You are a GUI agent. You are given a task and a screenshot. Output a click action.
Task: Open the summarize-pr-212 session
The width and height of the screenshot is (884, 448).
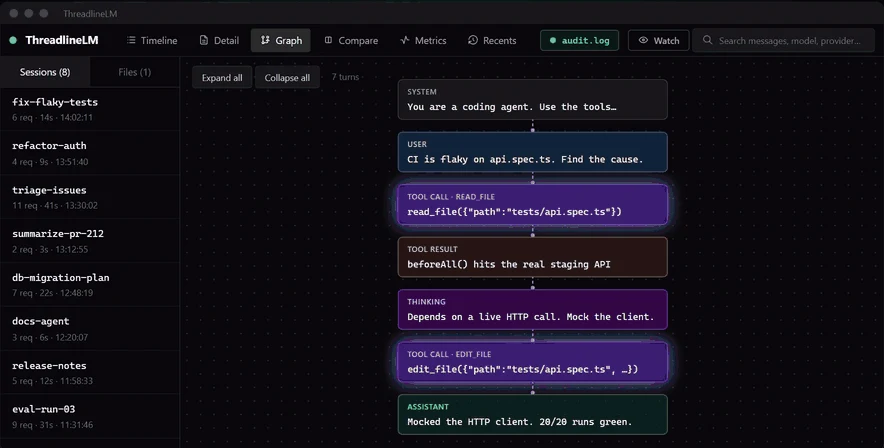tap(90, 241)
